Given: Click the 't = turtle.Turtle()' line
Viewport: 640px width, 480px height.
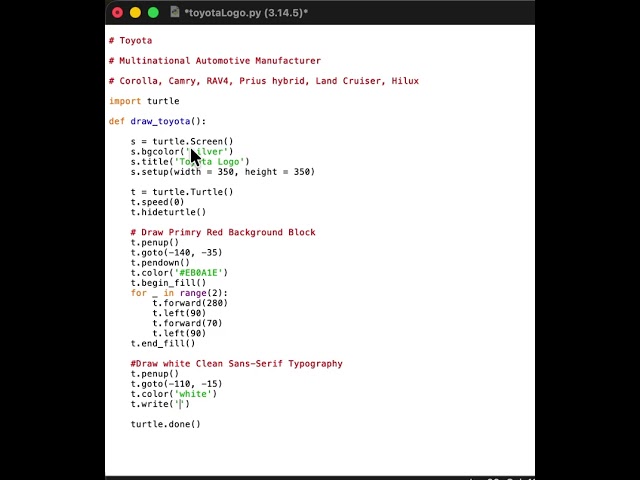Looking at the screenshot, I should tap(182, 192).
